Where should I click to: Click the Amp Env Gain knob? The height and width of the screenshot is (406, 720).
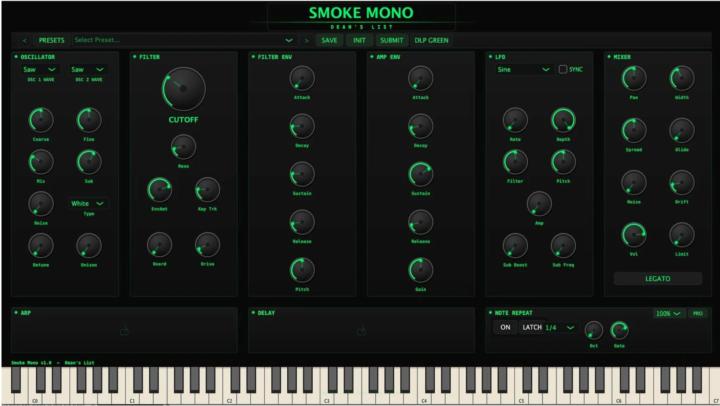coord(421,270)
